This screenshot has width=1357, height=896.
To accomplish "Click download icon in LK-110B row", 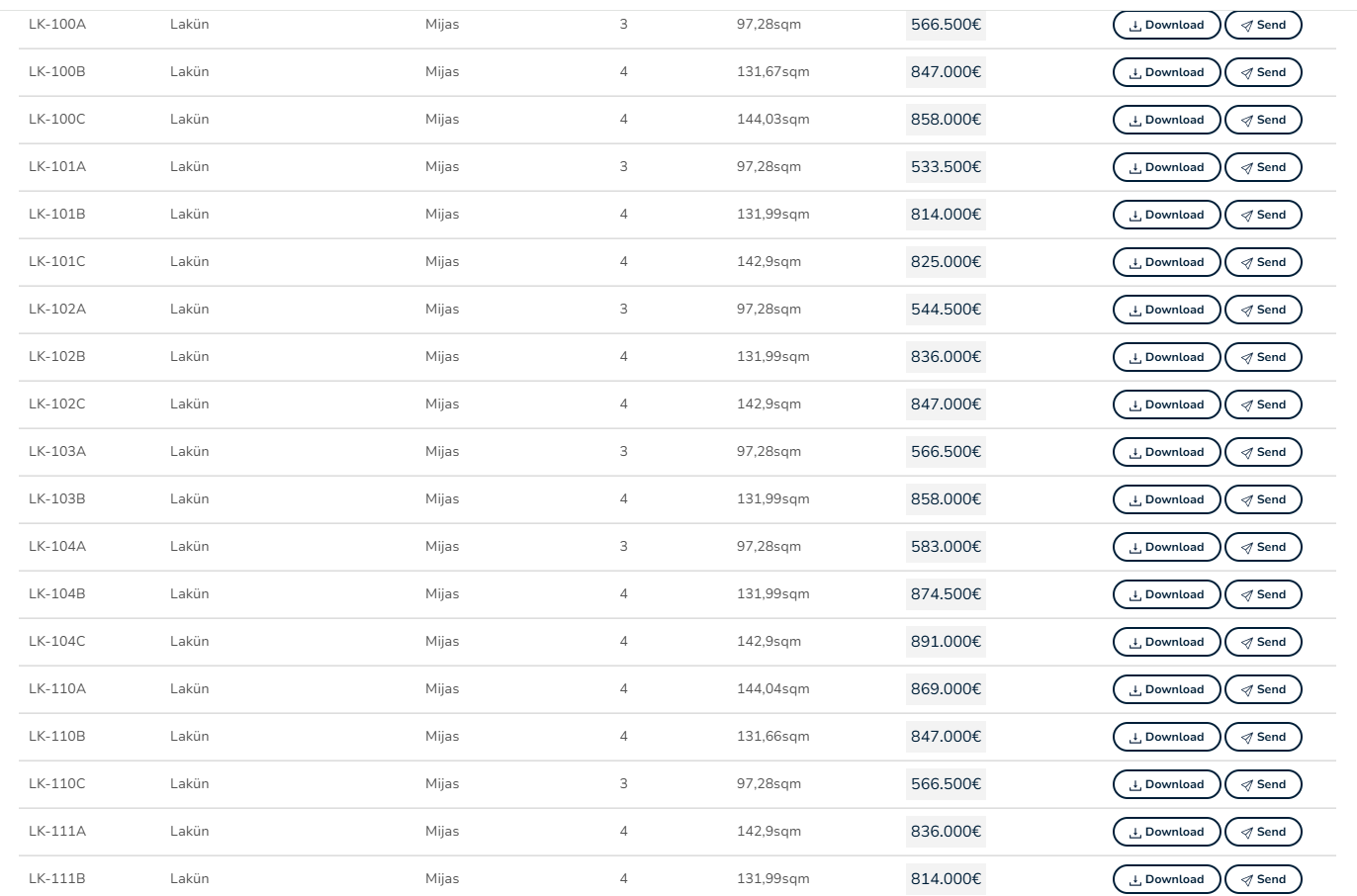I will [x=1135, y=738].
